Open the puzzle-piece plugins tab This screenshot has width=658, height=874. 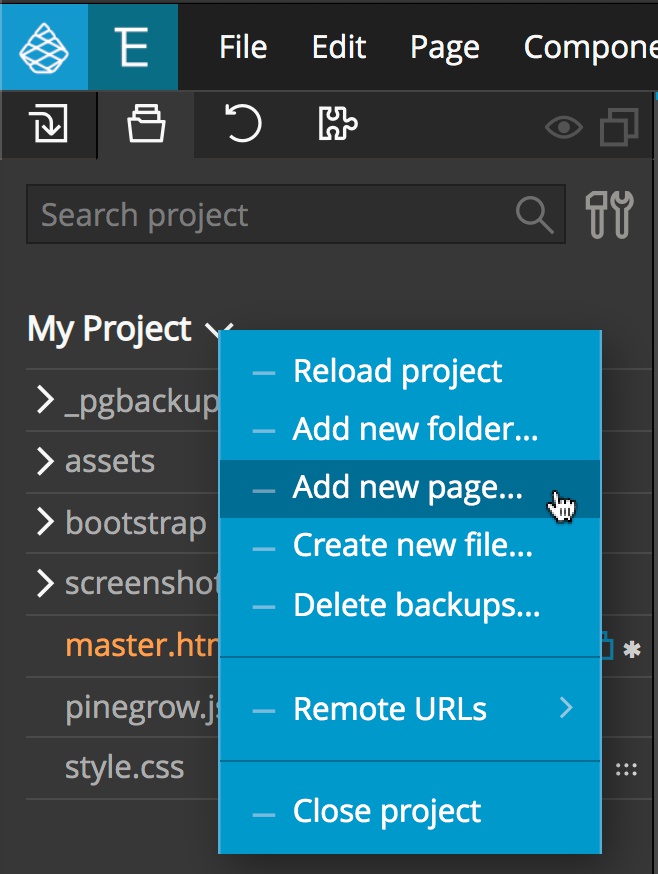pos(337,123)
